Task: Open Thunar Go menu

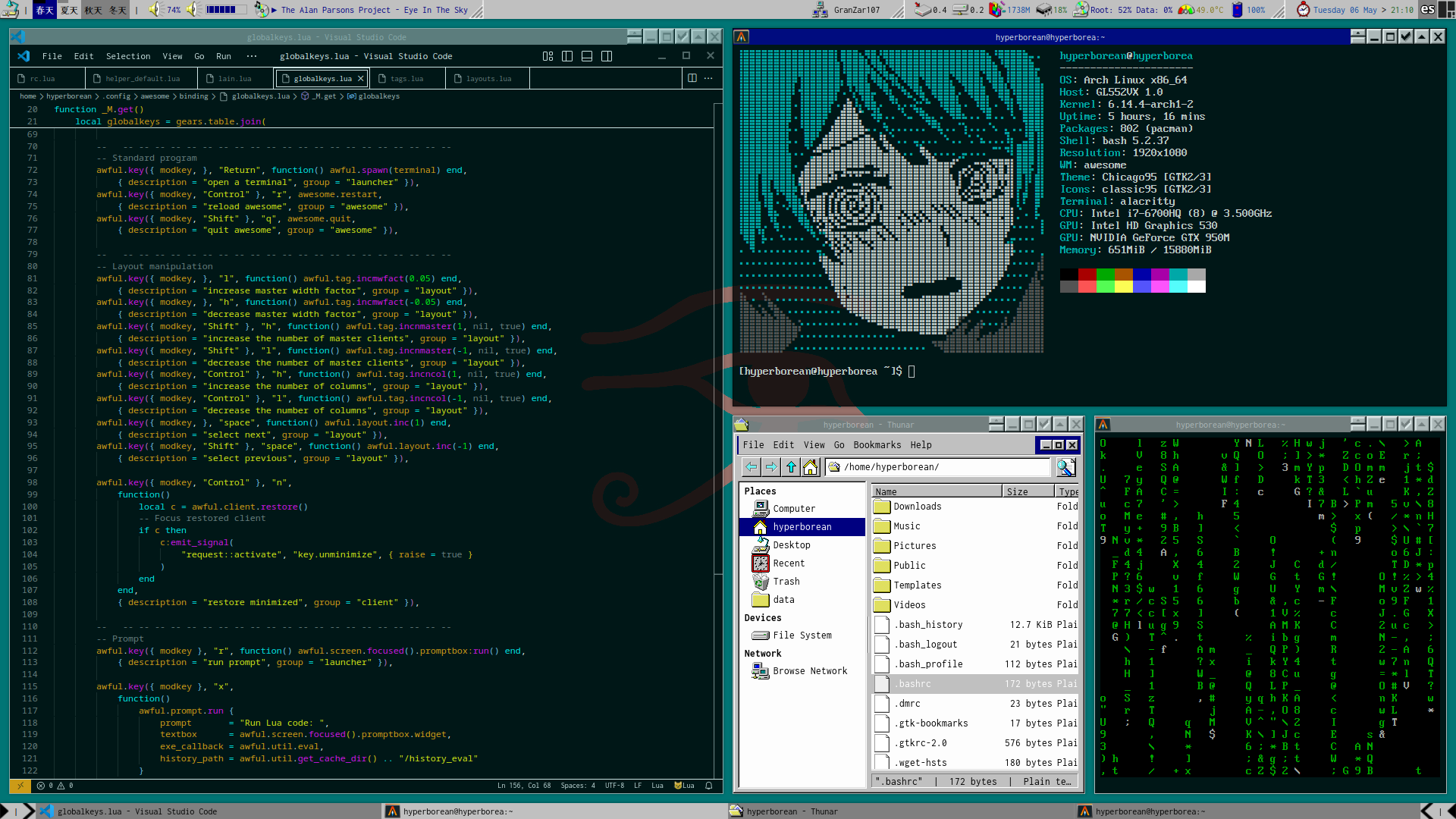Action: pos(839,445)
